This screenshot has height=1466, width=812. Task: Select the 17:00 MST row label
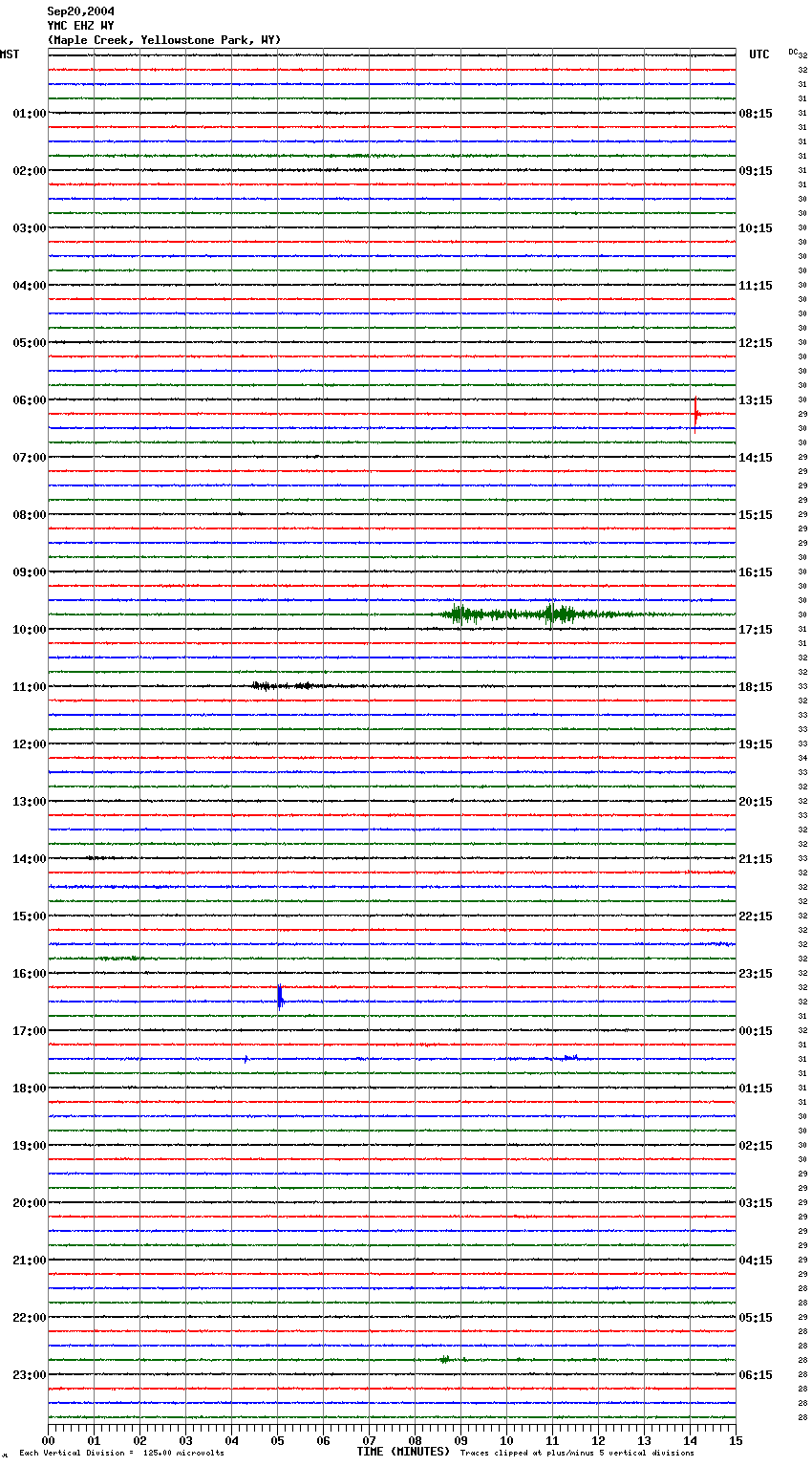click(29, 1031)
